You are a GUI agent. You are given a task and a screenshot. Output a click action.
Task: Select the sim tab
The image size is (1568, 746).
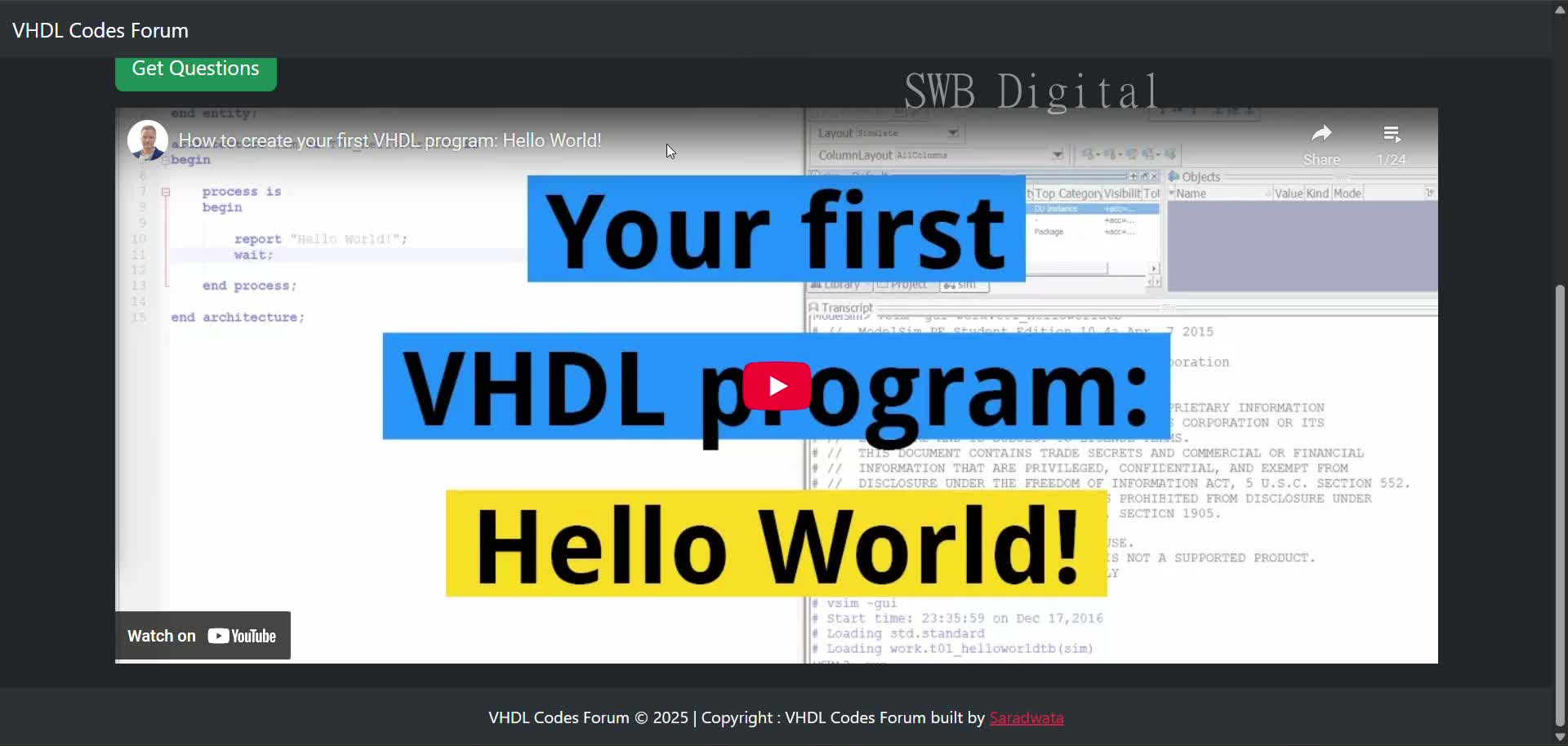tap(964, 285)
